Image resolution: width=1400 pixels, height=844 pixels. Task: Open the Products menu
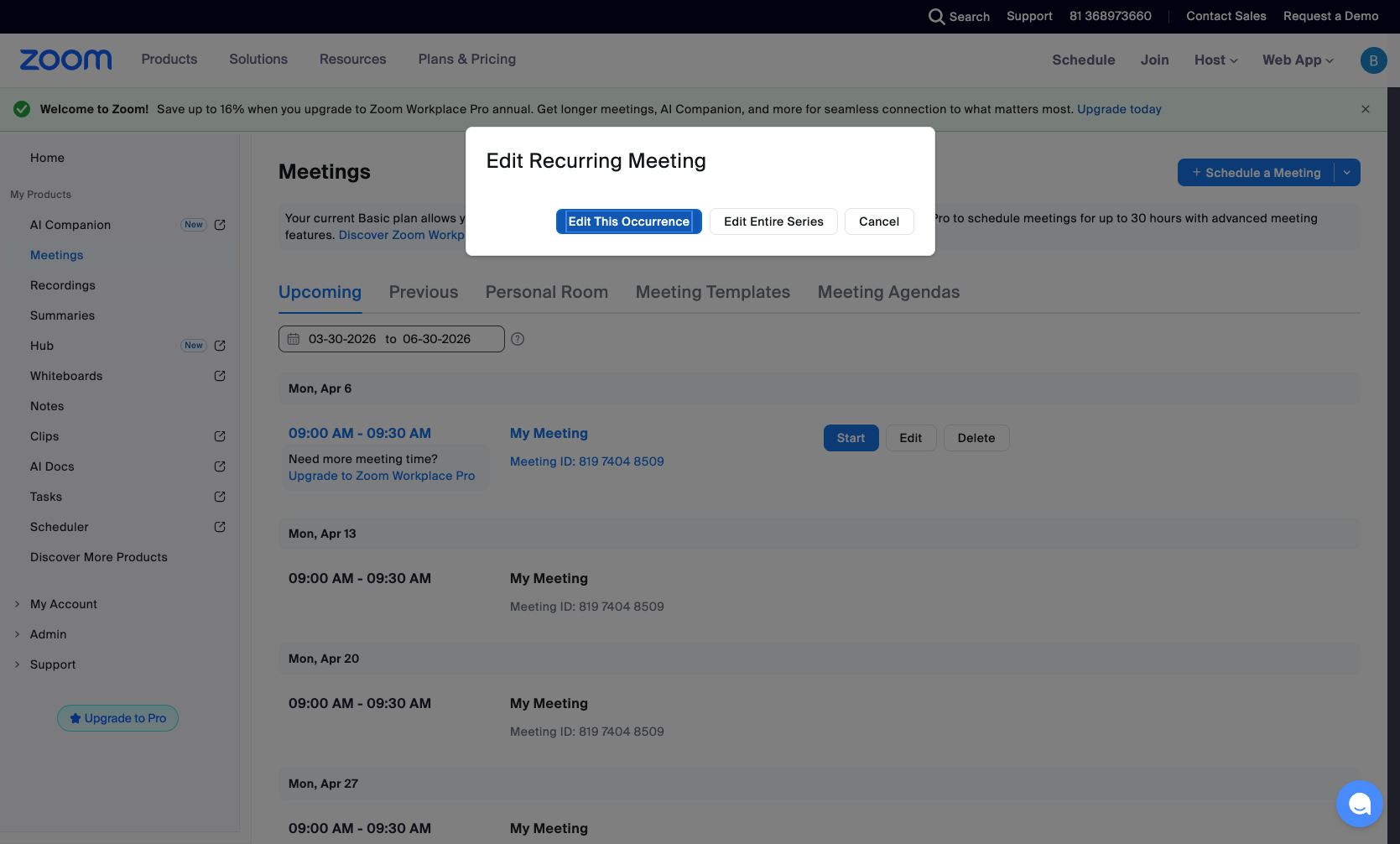point(169,60)
